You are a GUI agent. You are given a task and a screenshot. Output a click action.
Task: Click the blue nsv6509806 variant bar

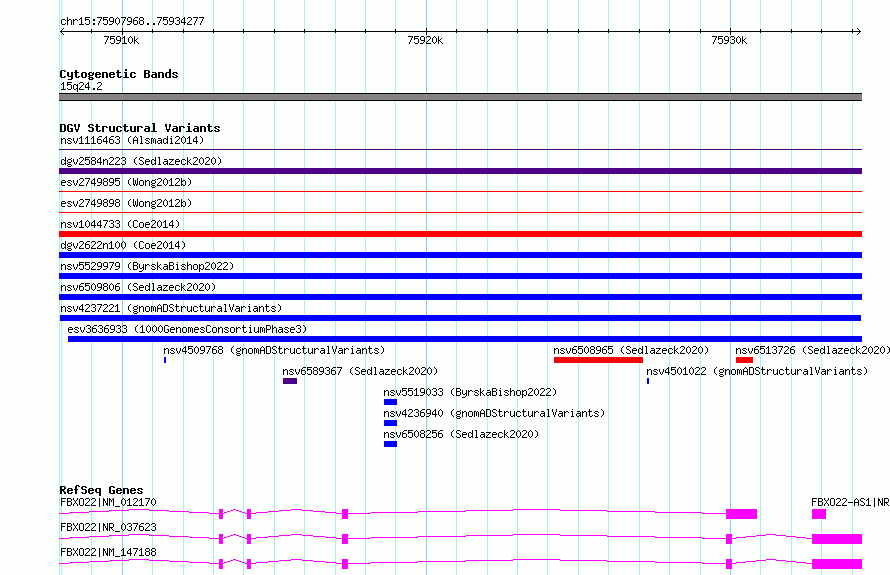pos(460,297)
